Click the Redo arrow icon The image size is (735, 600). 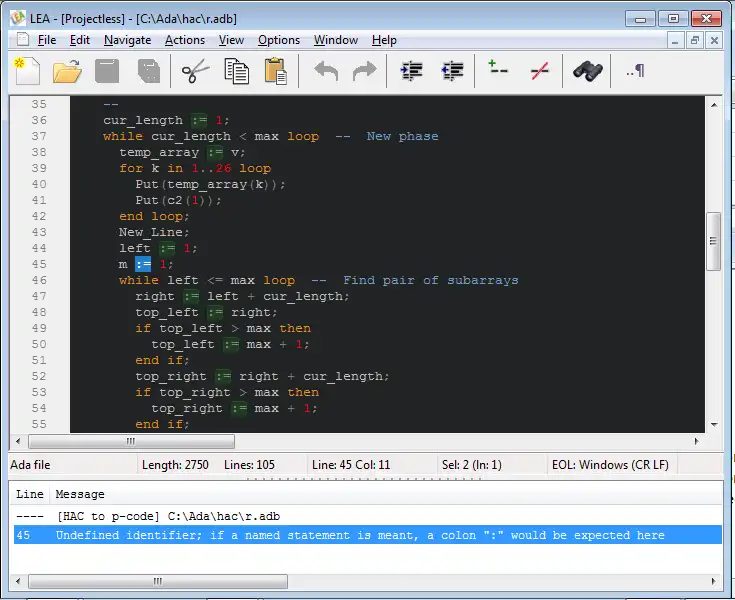point(365,71)
